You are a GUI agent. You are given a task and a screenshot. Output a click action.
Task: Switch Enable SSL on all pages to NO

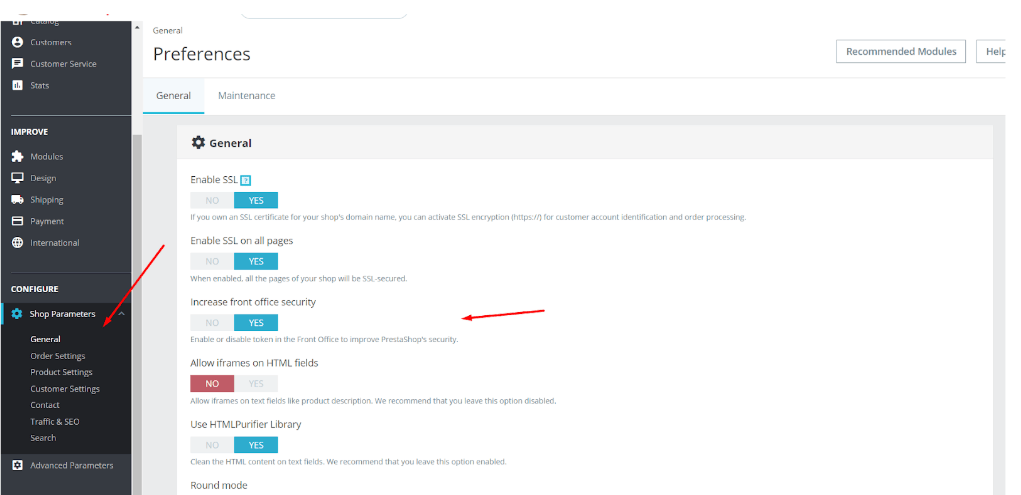(212, 261)
